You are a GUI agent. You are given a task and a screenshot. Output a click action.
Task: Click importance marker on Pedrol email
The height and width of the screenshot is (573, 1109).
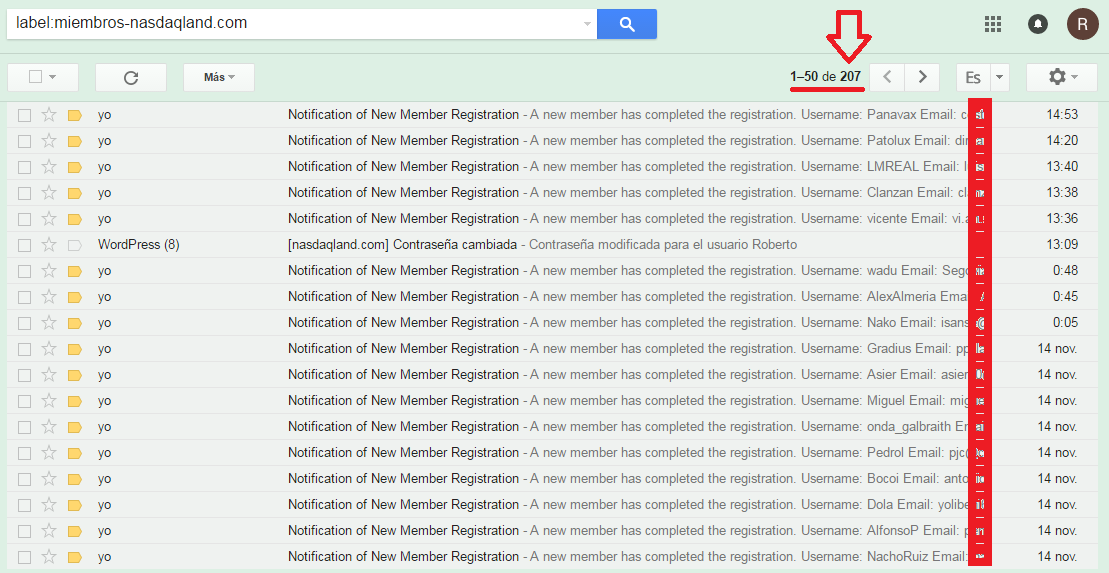click(x=75, y=453)
